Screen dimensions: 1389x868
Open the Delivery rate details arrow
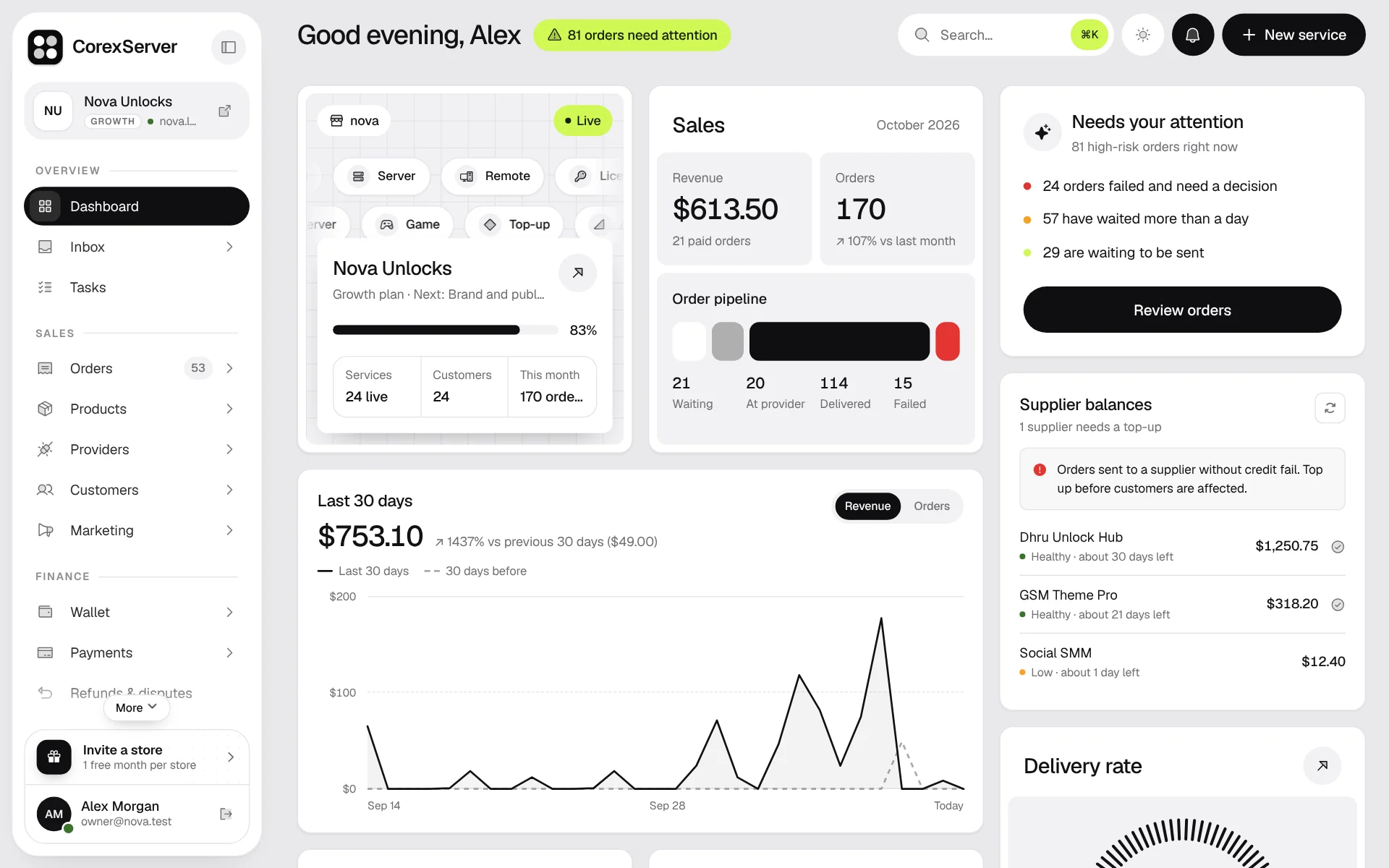(x=1322, y=765)
